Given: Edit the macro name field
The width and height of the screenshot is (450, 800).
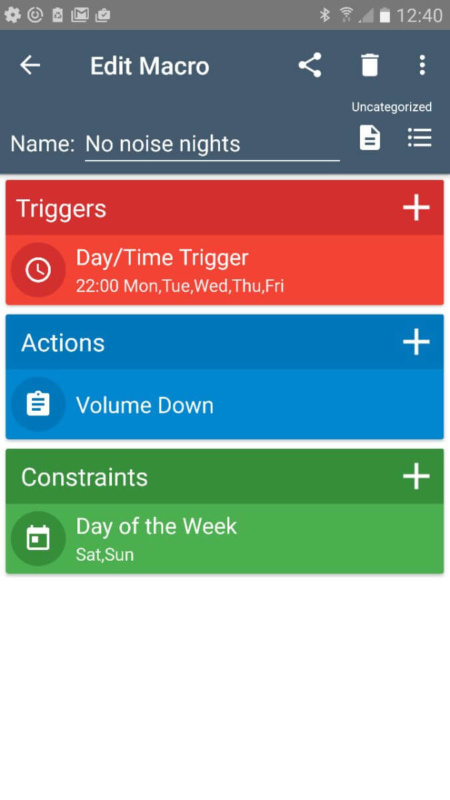Looking at the screenshot, I should point(212,144).
